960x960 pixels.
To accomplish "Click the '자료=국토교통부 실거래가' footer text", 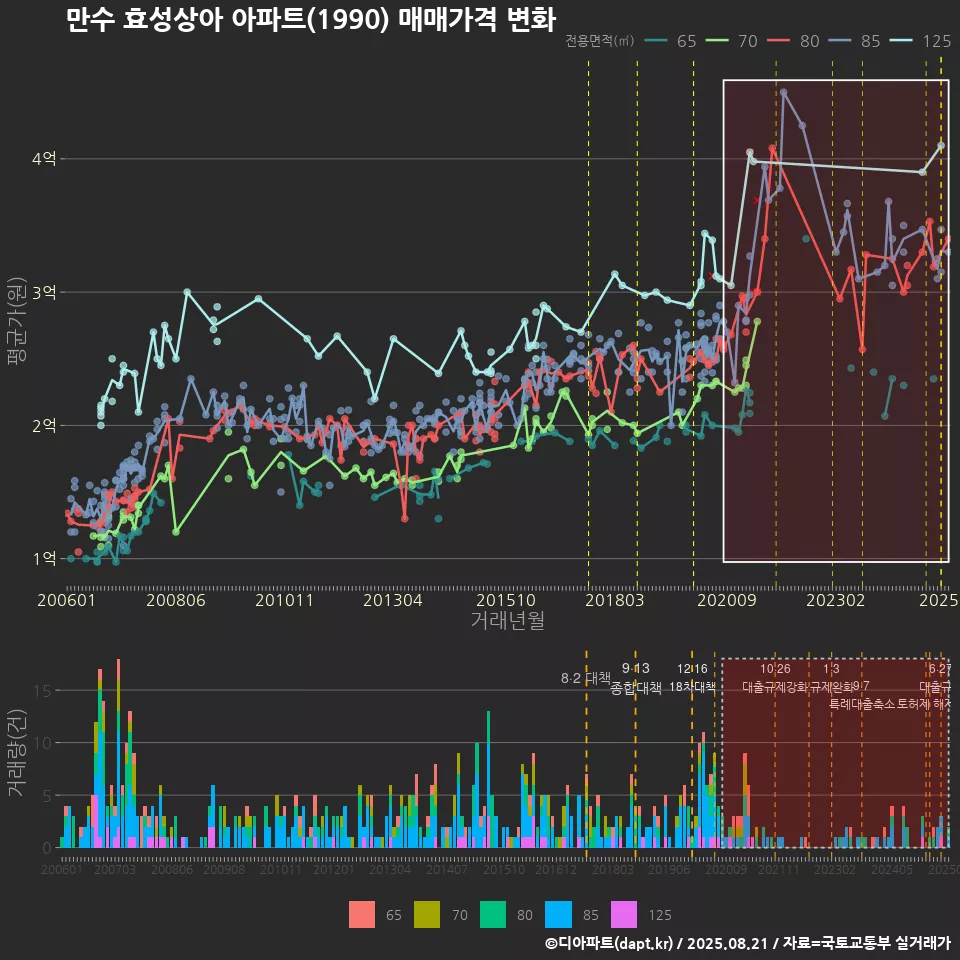I will click(x=866, y=943).
